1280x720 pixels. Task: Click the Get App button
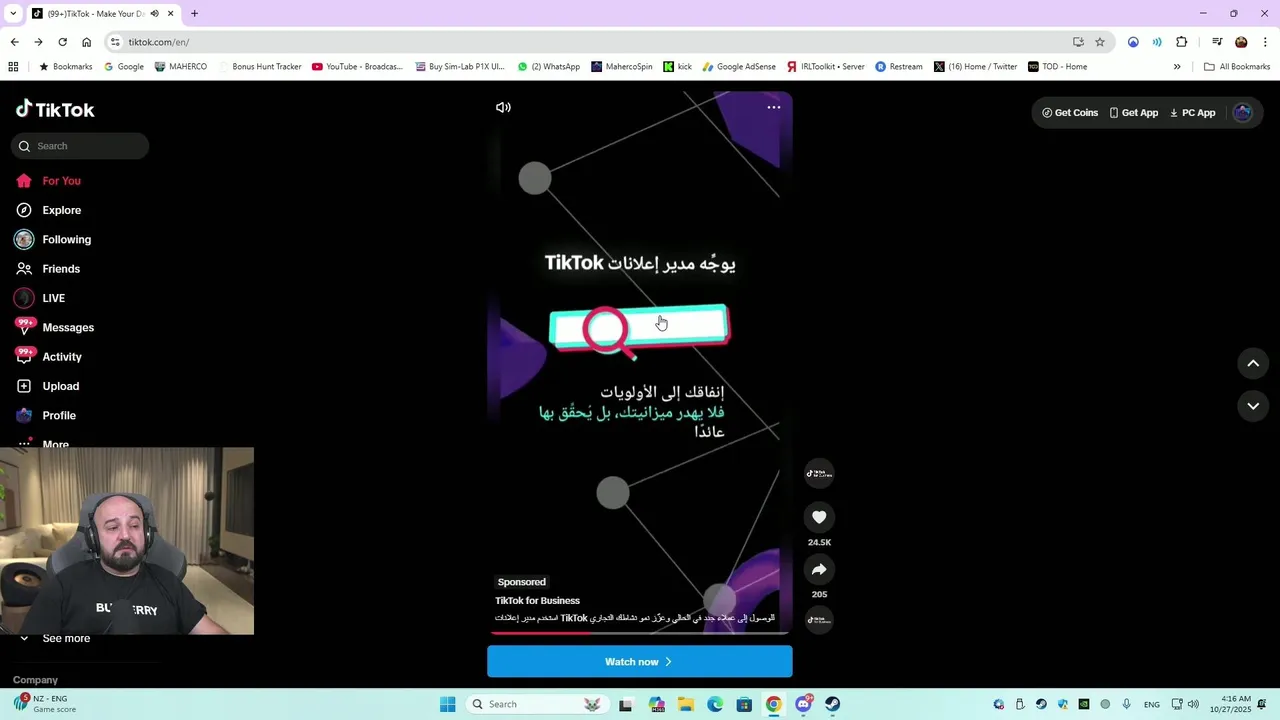[1133, 113]
